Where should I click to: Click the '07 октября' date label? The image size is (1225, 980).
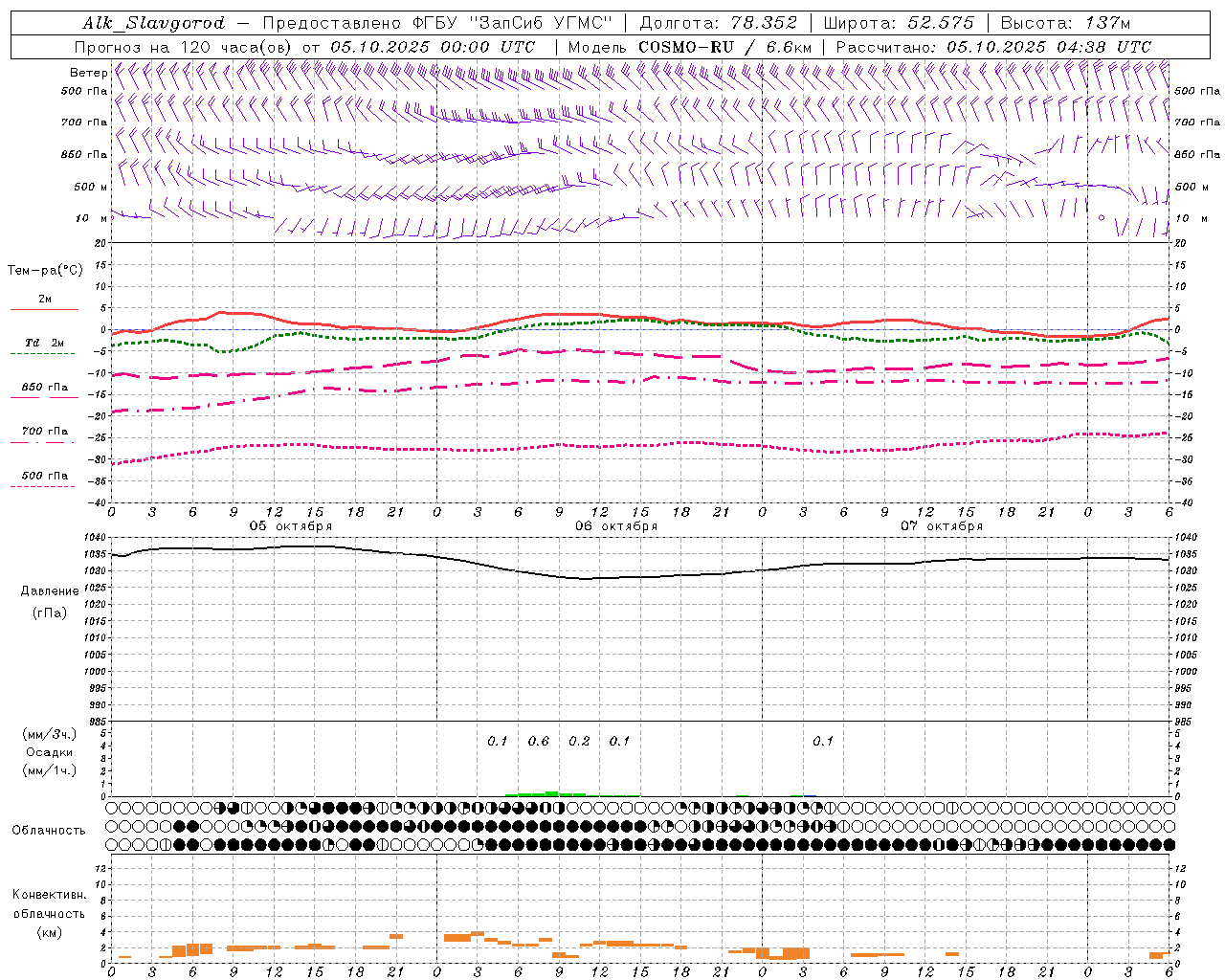(x=942, y=526)
